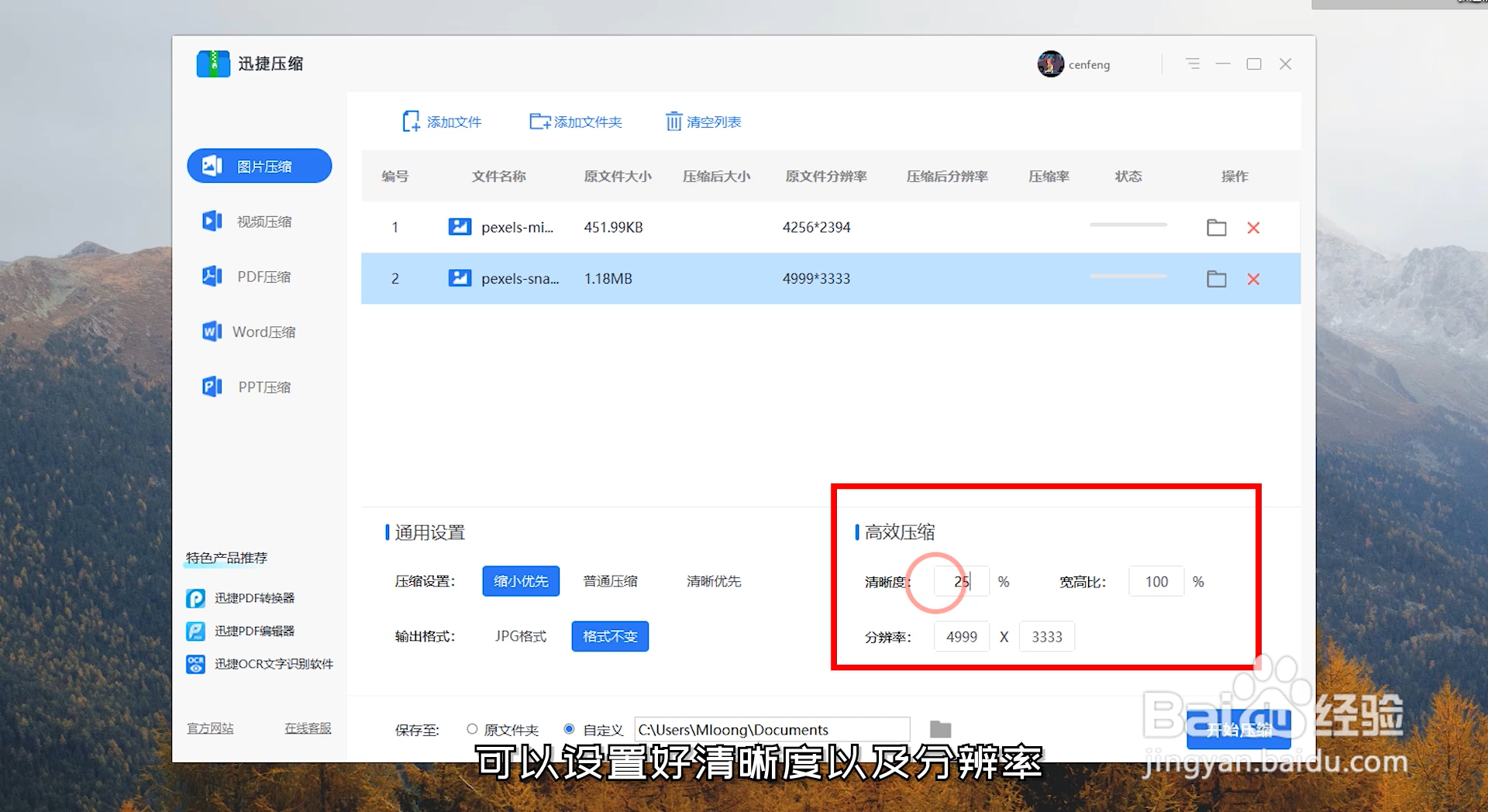Switch to Word压缩 tab
Screen dimensions: 1488x812
click(260, 332)
